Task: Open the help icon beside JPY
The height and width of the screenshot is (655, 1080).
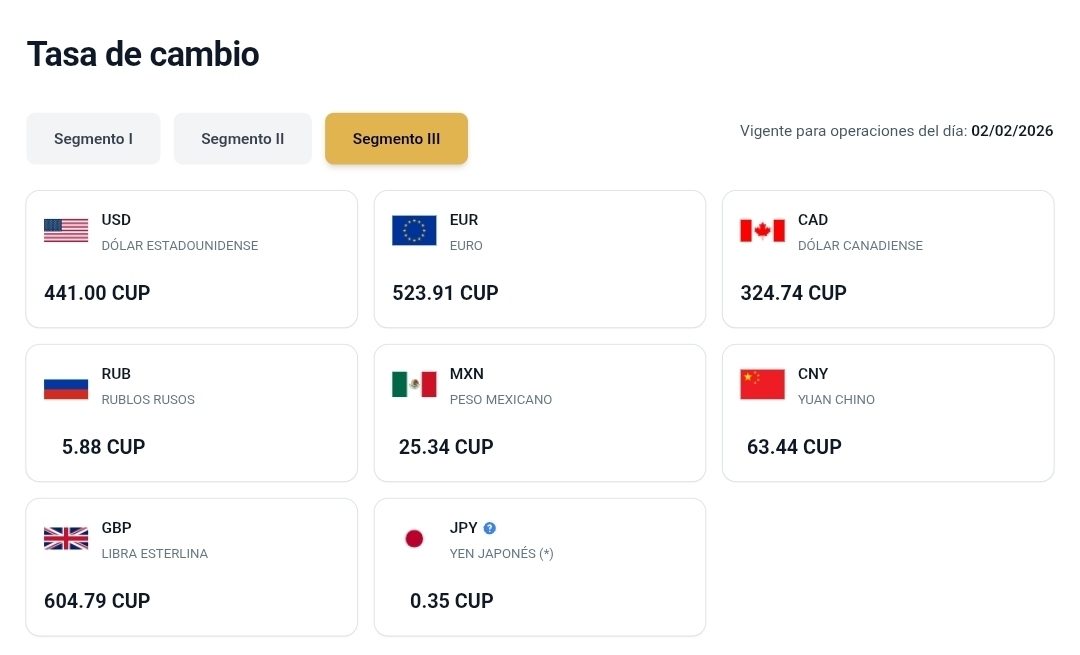Action: 490,528
